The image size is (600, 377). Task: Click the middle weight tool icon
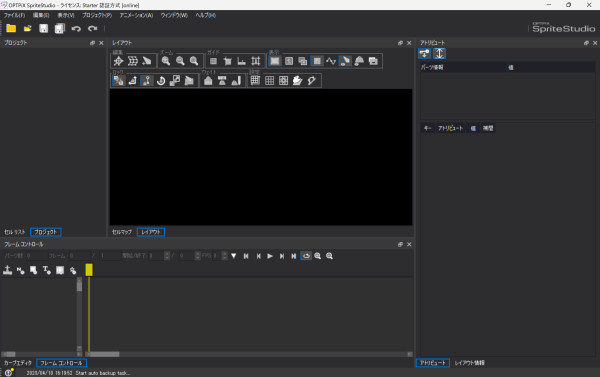coord(222,80)
